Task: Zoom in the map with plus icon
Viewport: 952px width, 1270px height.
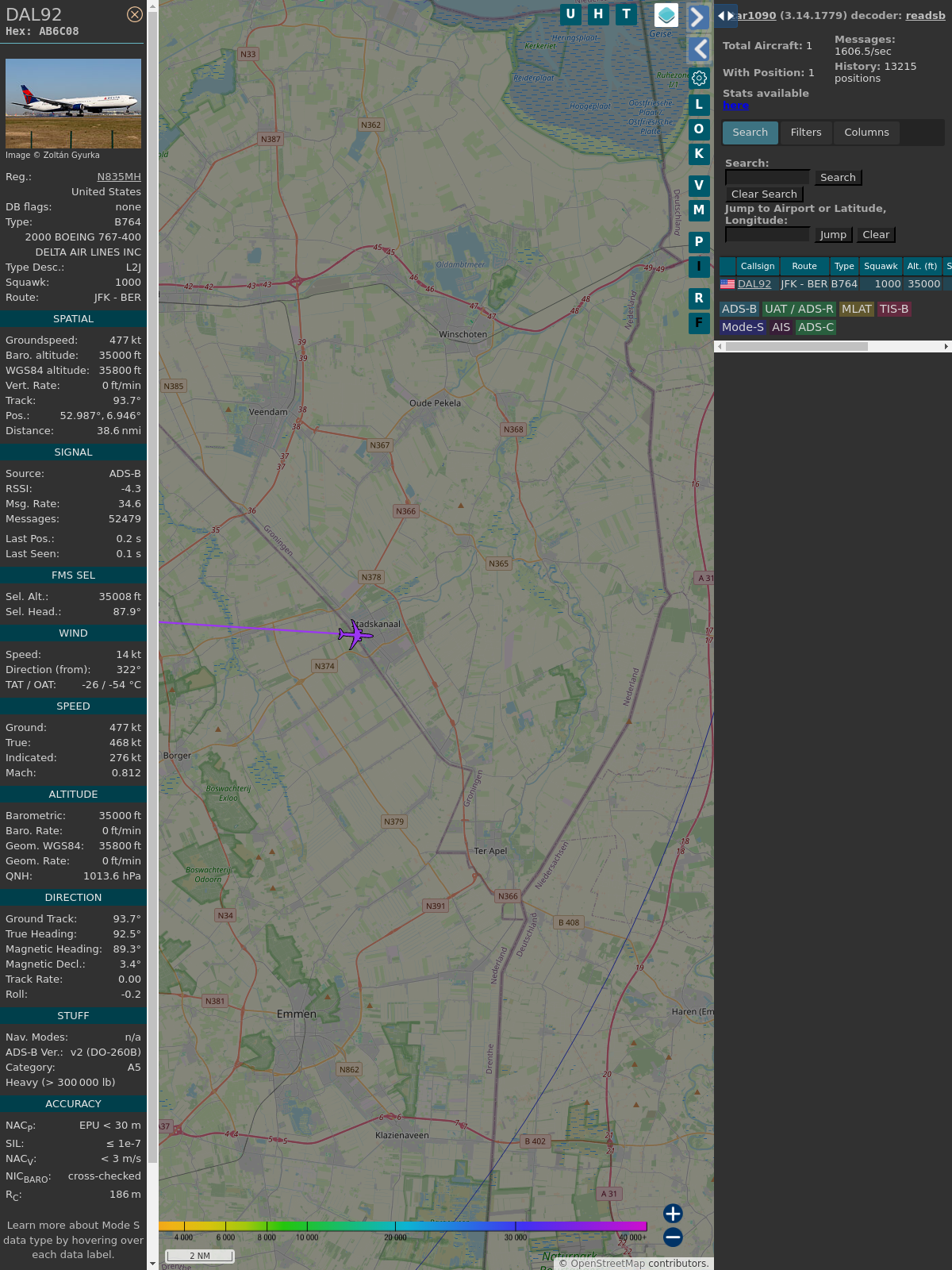Action: coord(673,1213)
